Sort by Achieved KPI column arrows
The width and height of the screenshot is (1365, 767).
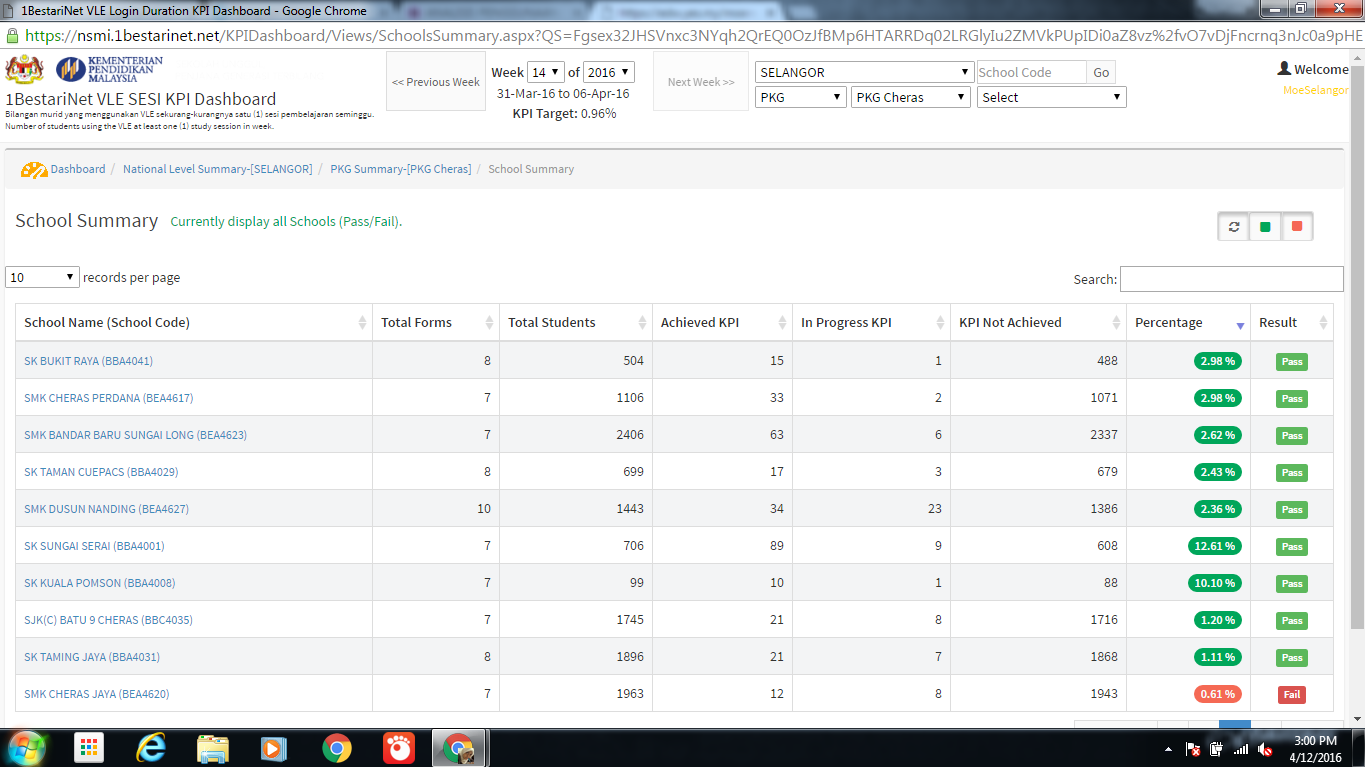click(782, 323)
